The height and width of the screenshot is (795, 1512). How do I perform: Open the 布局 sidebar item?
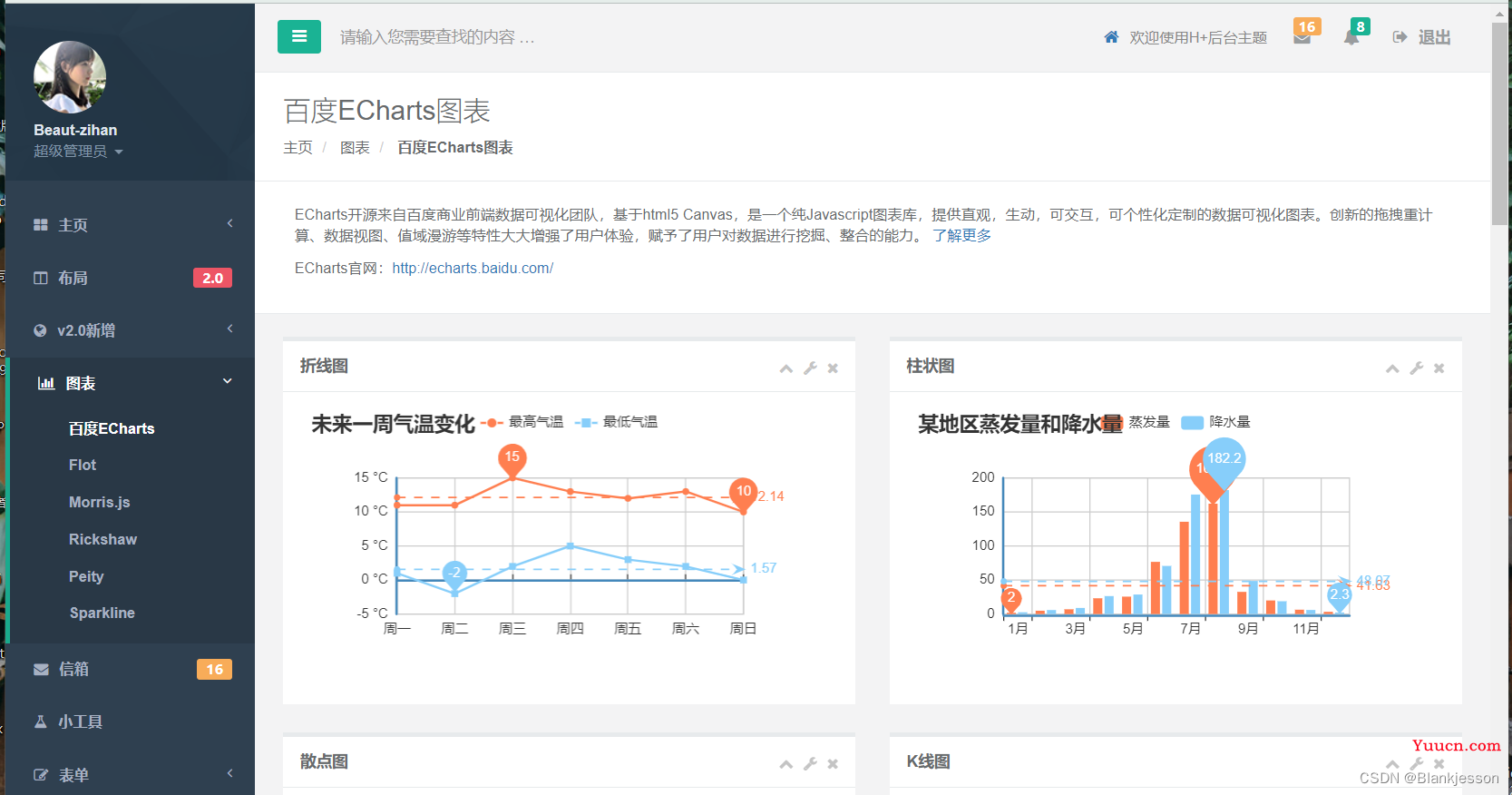(128, 278)
